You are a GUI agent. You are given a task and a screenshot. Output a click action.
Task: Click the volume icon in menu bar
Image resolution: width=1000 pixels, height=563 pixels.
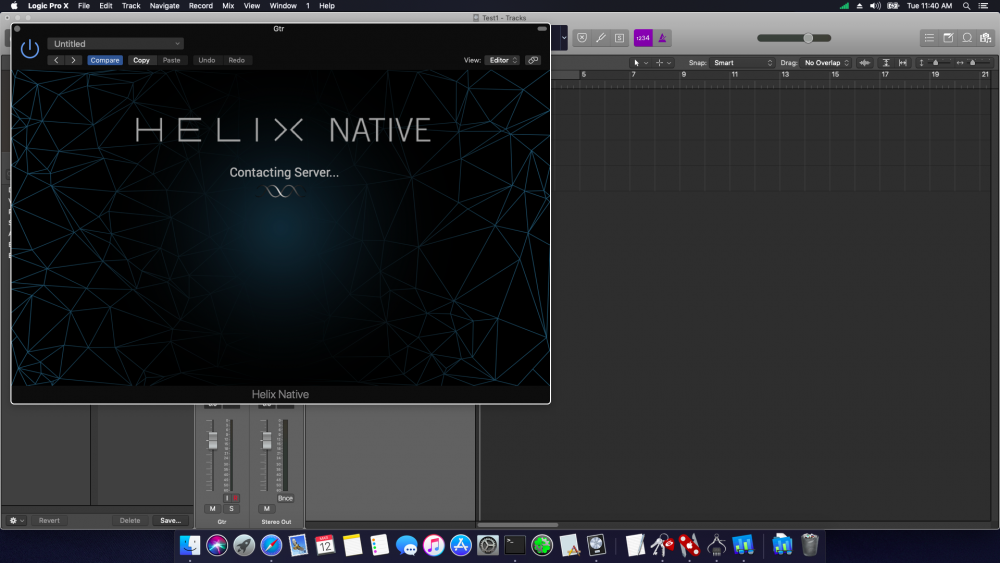[x=875, y=6]
